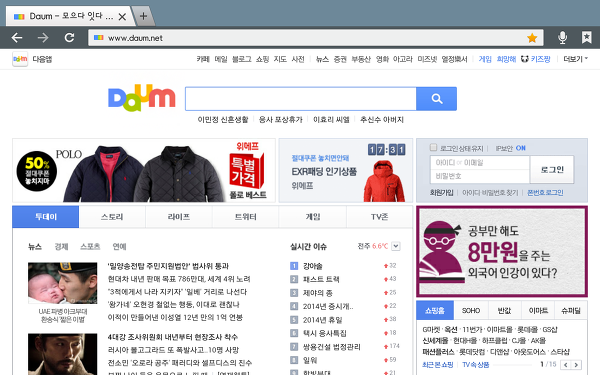The height and width of the screenshot is (375, 600).
Task: Open 메일 in top navigation
Action: click(x=221, y=59)
